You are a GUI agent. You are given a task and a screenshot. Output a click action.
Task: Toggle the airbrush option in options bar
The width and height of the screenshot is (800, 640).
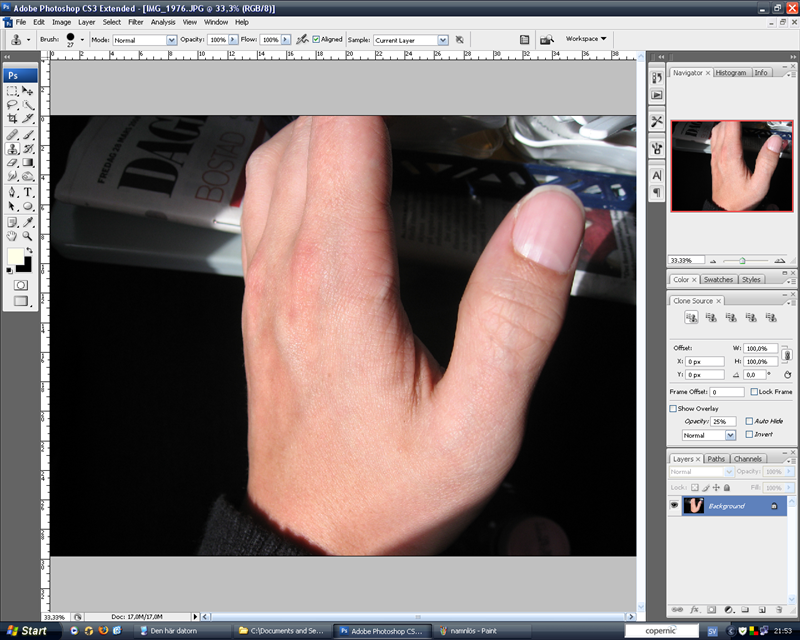point(302,39)
